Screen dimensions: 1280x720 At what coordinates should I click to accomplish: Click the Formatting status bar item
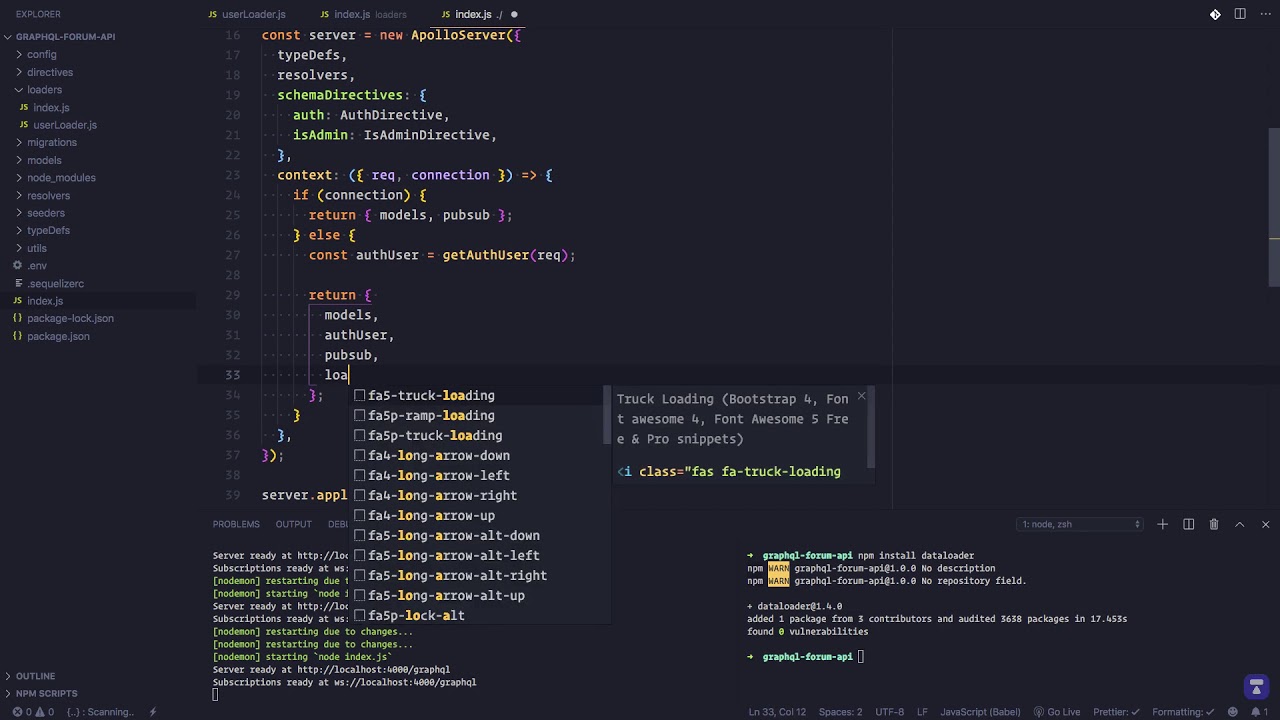pyautogui.click(x=1185, y=712)
